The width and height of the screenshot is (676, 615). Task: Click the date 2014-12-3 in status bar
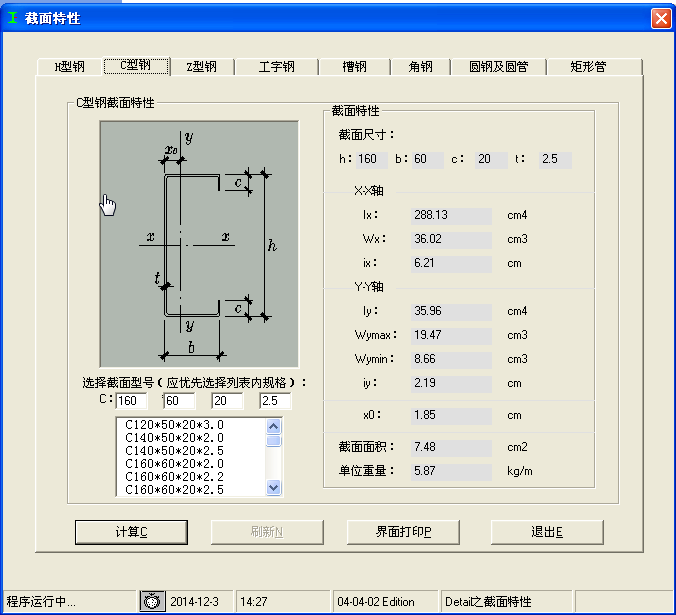[x=194, y=602]
